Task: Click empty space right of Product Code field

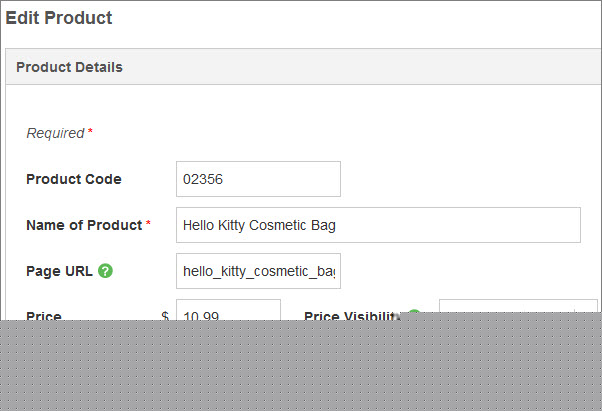Action: [461, 179]
